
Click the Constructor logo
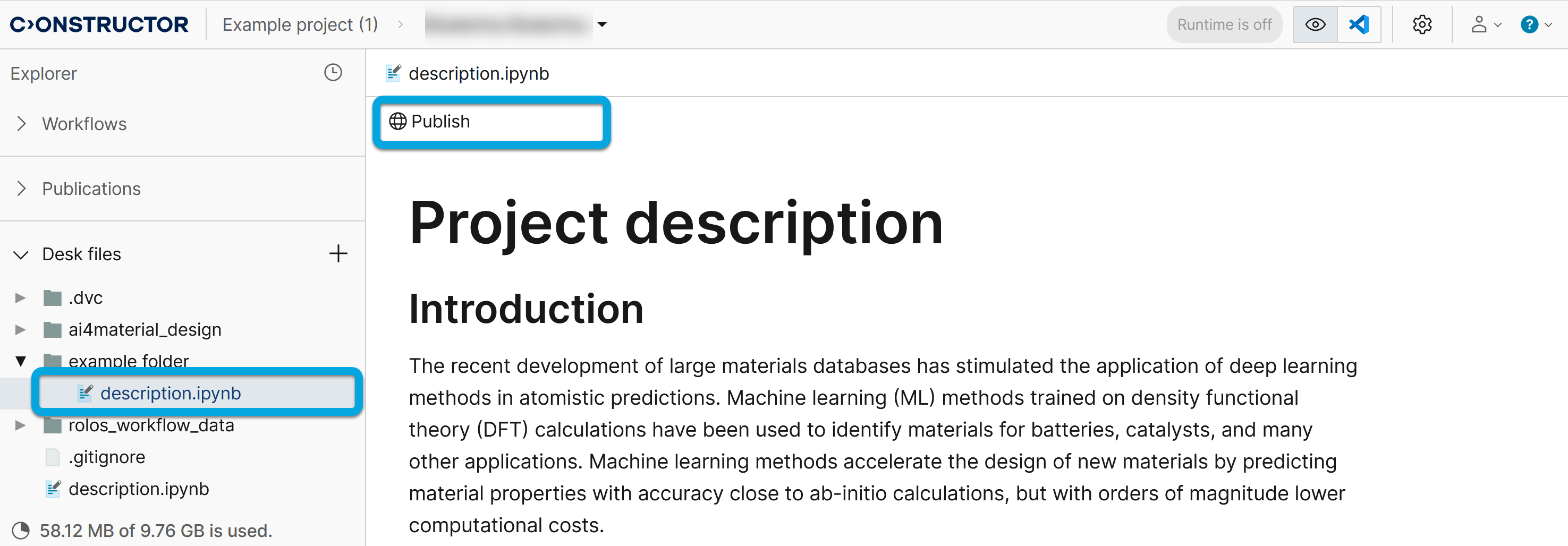[x=99, y=25]
